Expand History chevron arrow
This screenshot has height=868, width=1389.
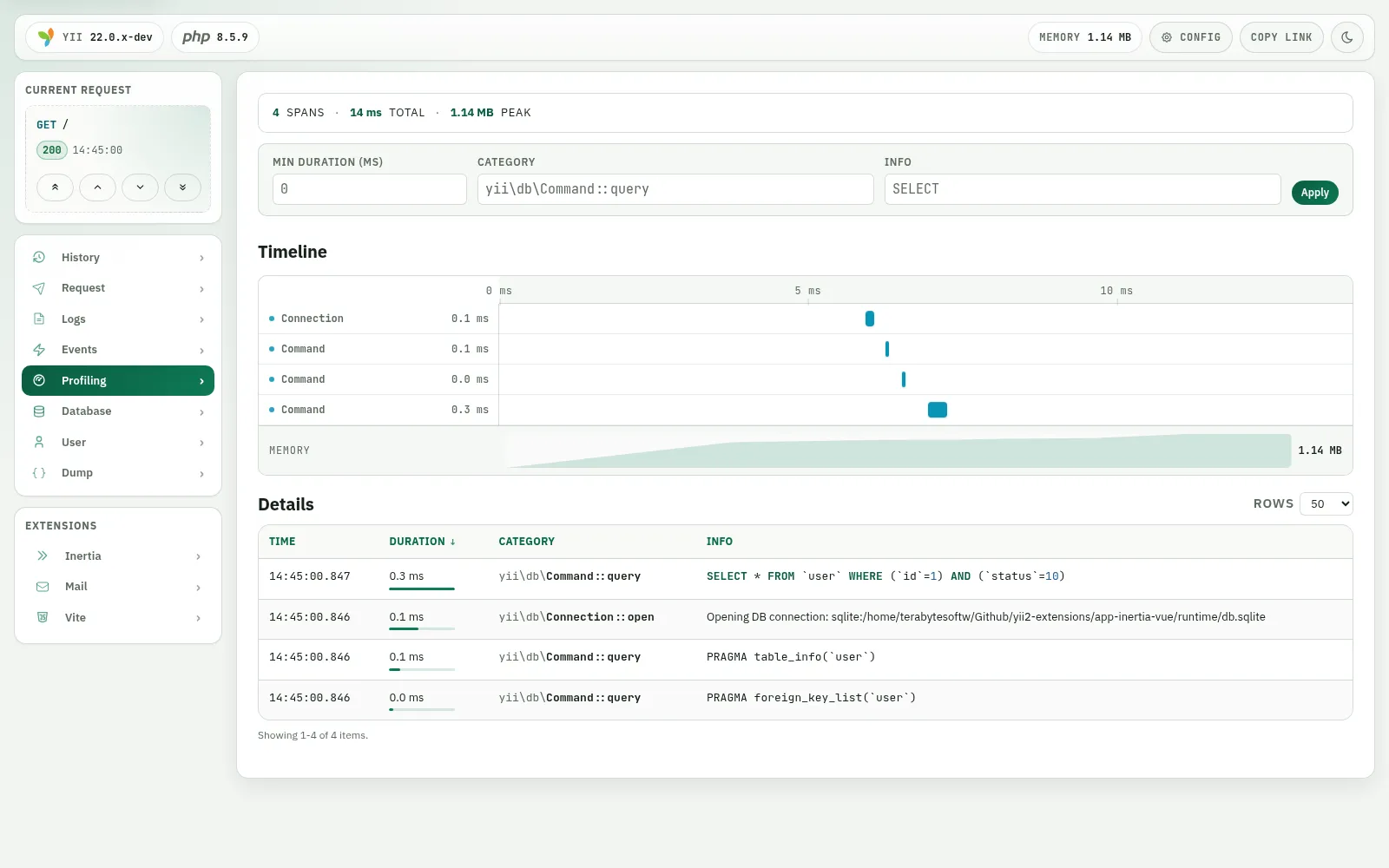(x=201, y=258)
